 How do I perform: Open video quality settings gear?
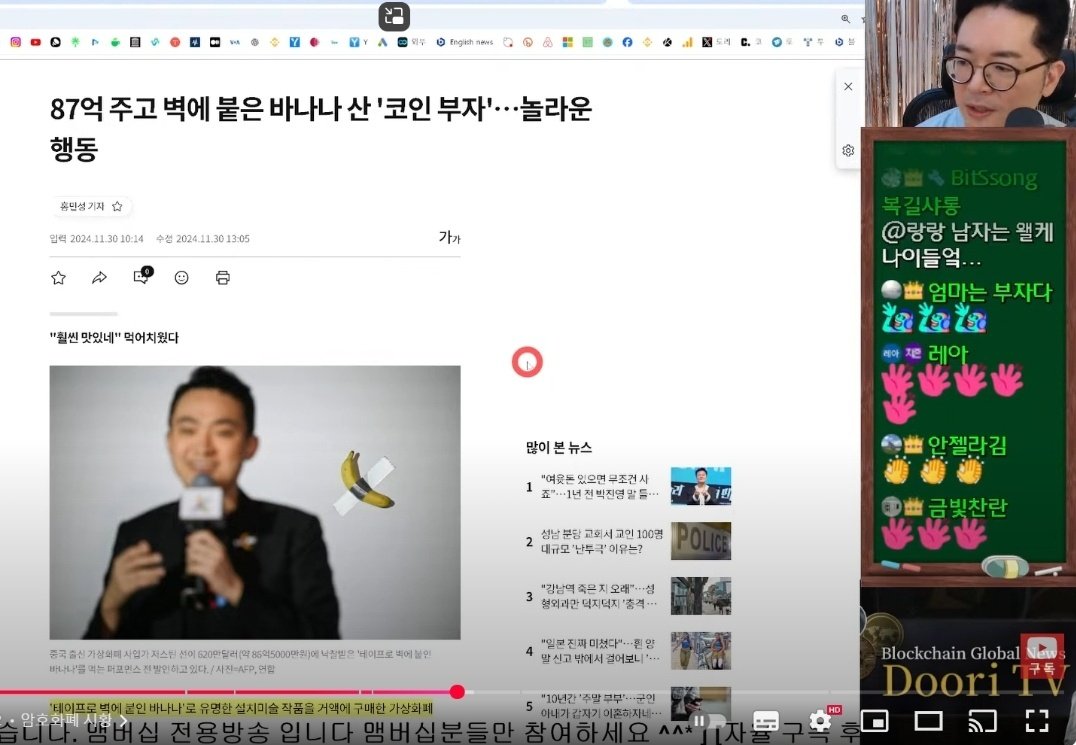(821, 720)
